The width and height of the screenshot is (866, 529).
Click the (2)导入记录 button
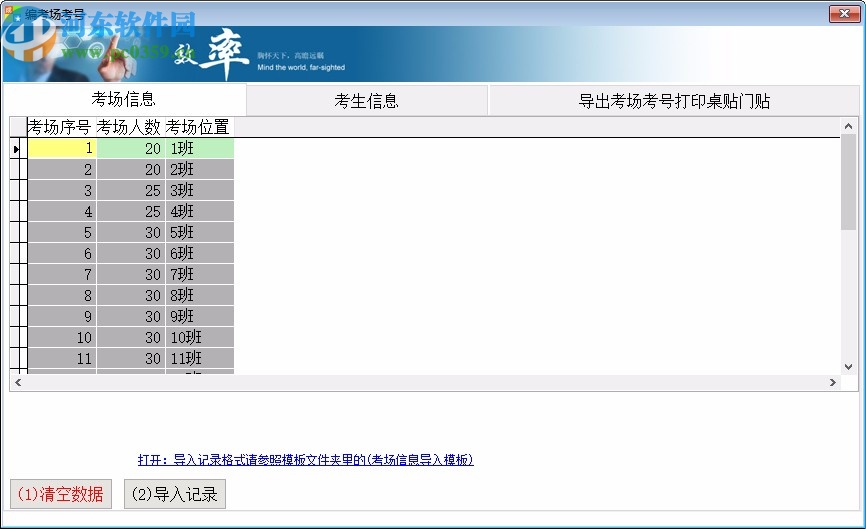[175, 494]
